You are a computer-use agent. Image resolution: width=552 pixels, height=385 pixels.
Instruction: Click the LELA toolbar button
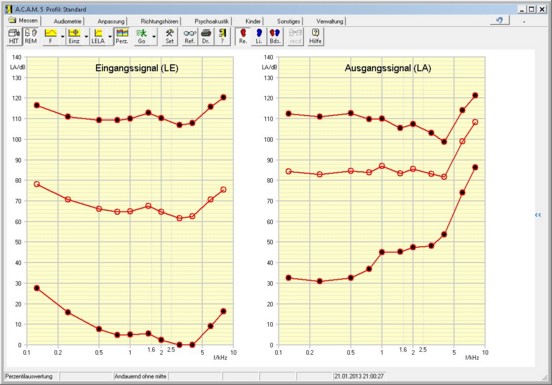(x=98, y=37)
